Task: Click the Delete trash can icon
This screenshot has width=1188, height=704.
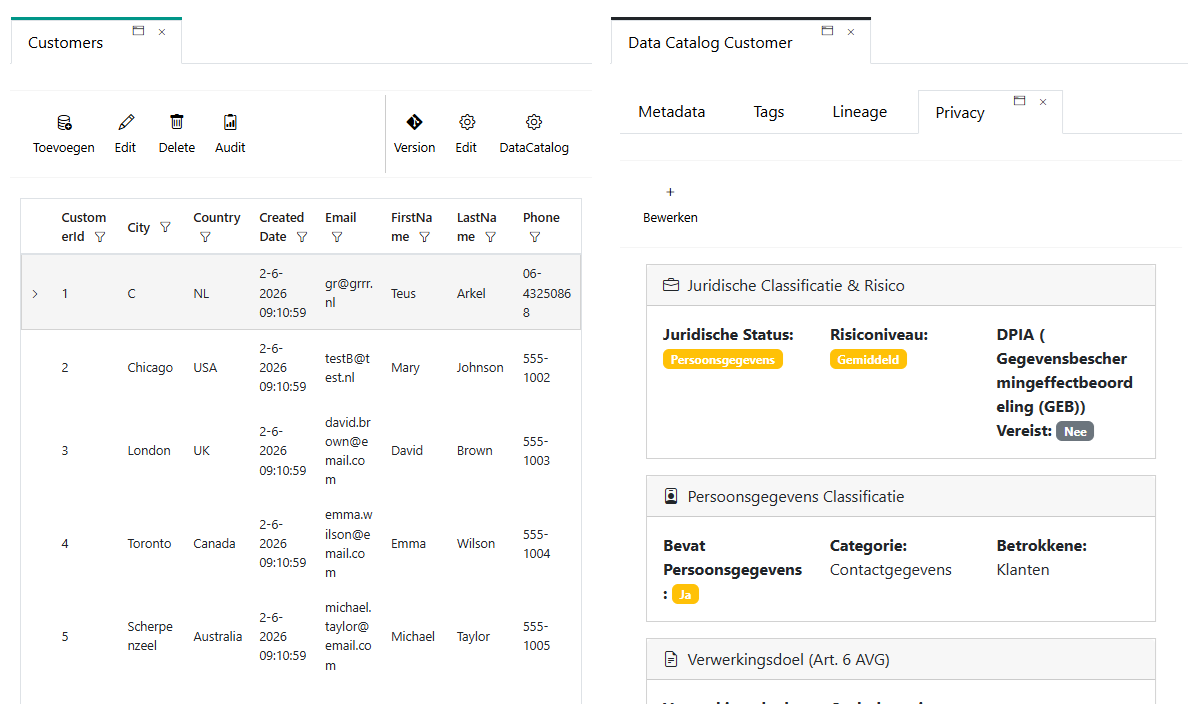Action: pyautogui.click(x=177, y=122)
